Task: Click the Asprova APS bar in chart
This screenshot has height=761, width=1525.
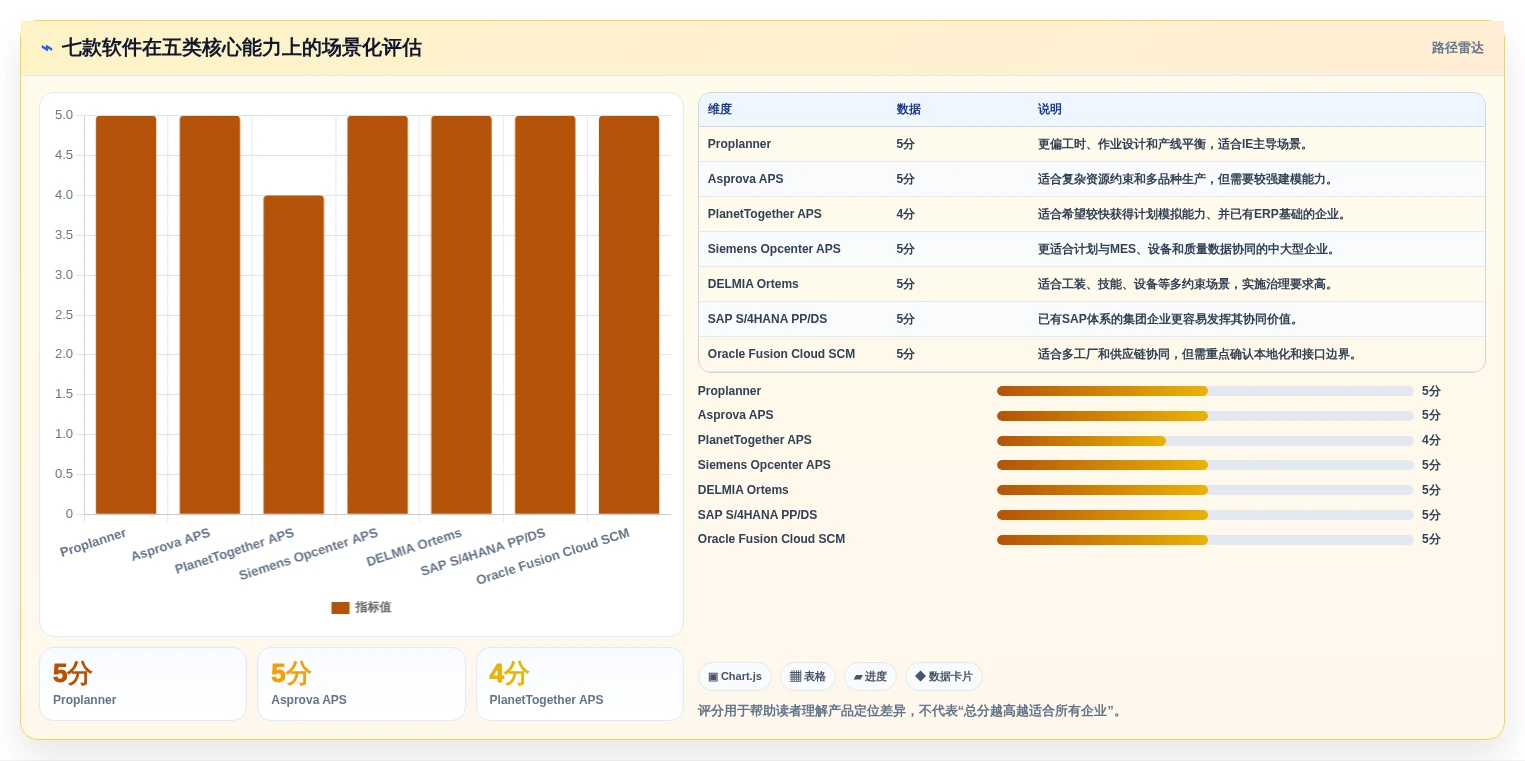Action: click(x=210, y=315)
